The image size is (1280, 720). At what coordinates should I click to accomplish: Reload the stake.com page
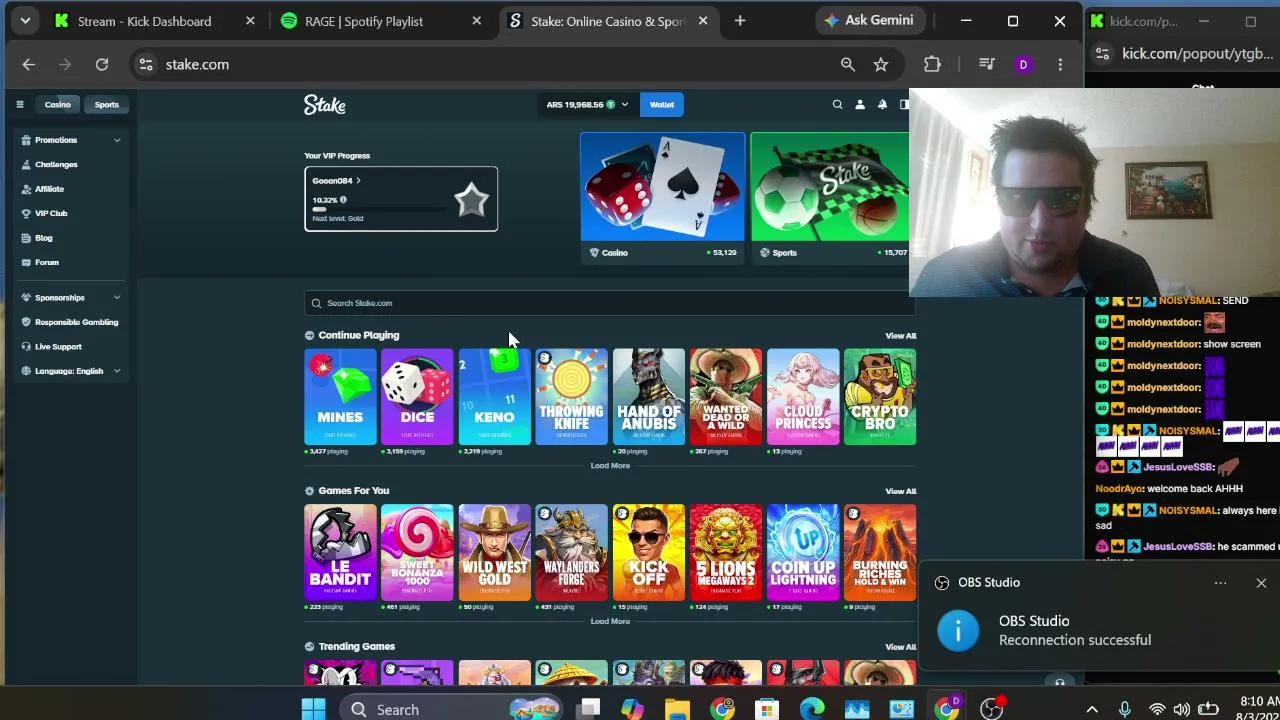[x=102, y=64]
